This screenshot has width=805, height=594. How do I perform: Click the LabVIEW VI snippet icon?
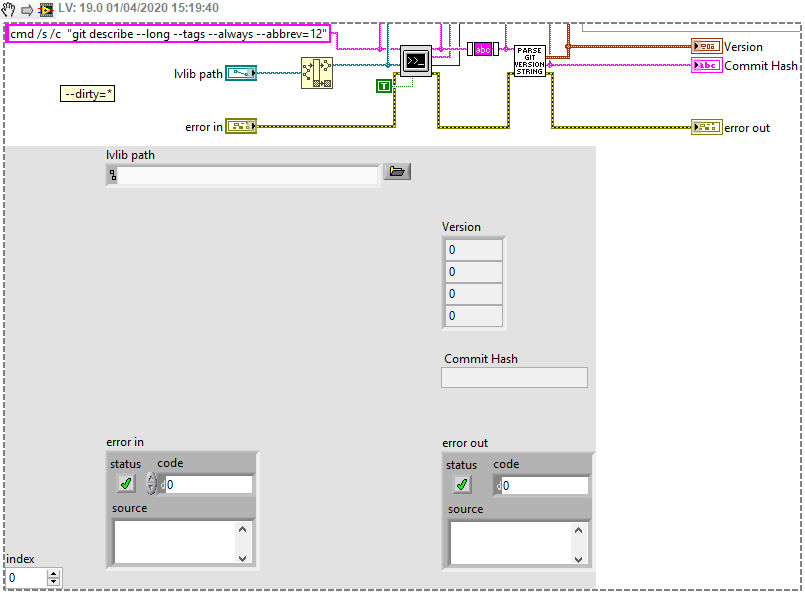coord(46,10)
